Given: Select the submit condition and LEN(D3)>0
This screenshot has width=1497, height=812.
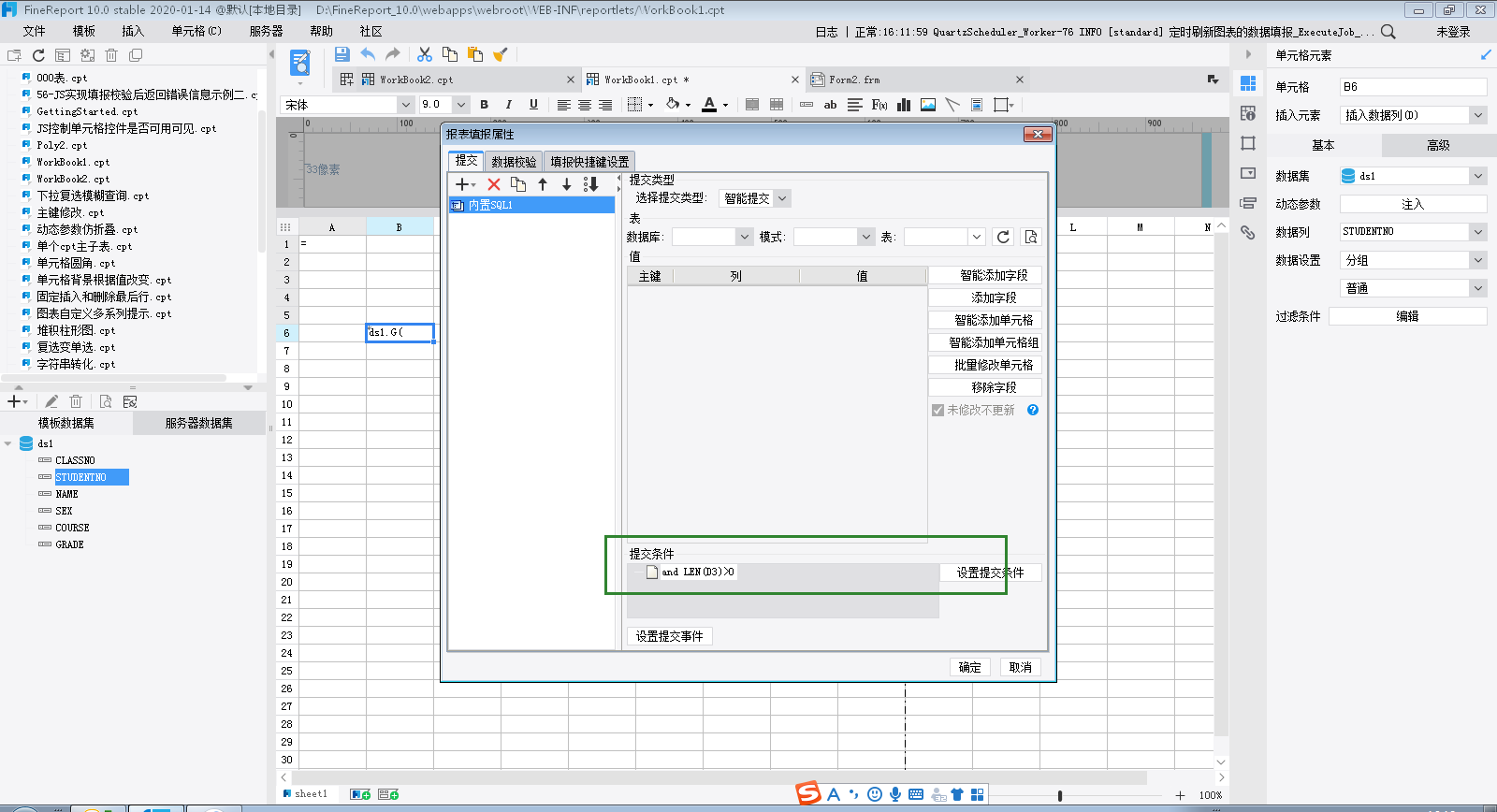Looking at the screenshot, I should tap(698, 572).
